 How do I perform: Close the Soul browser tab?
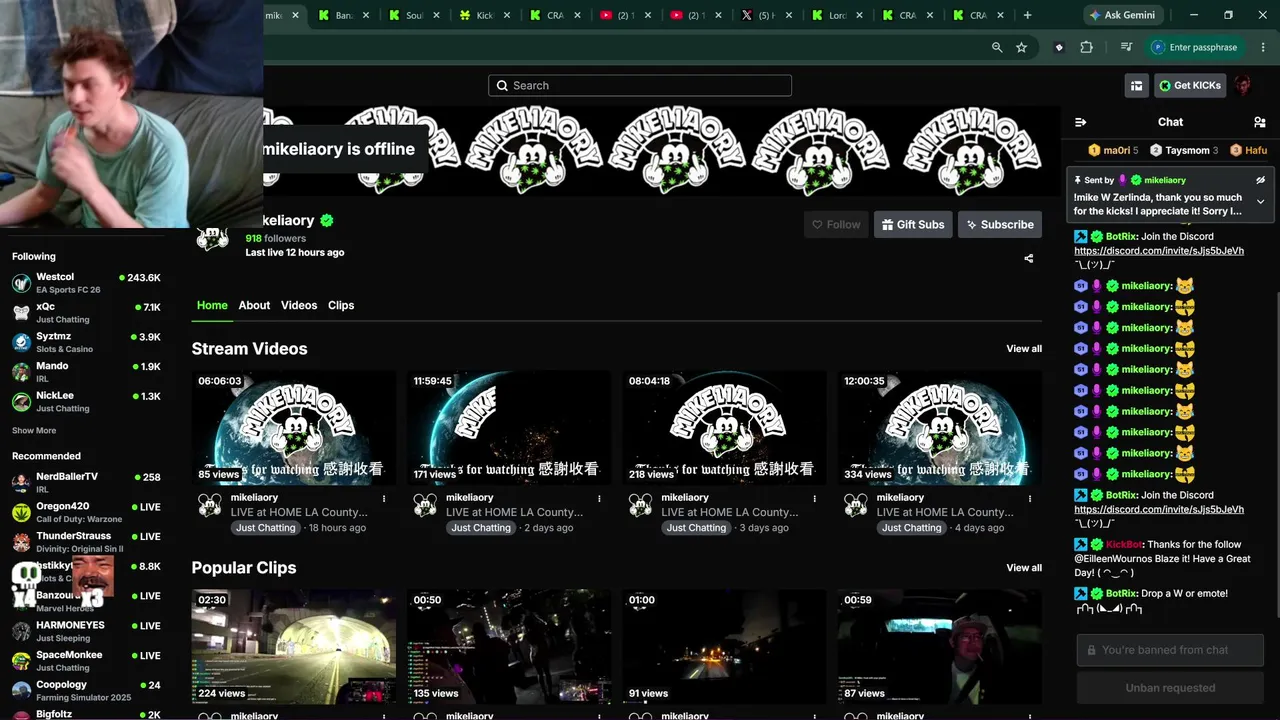pos(436,15)
